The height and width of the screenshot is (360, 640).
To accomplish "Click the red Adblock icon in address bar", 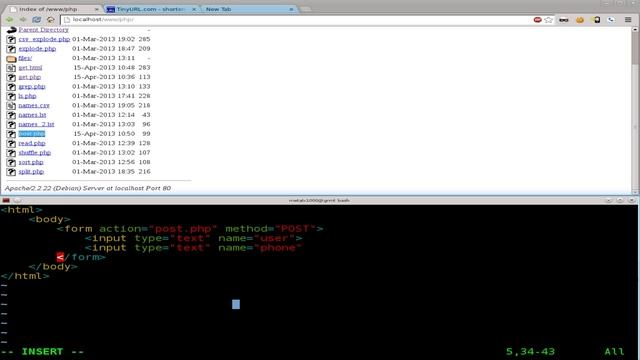I will click(538, 20).
